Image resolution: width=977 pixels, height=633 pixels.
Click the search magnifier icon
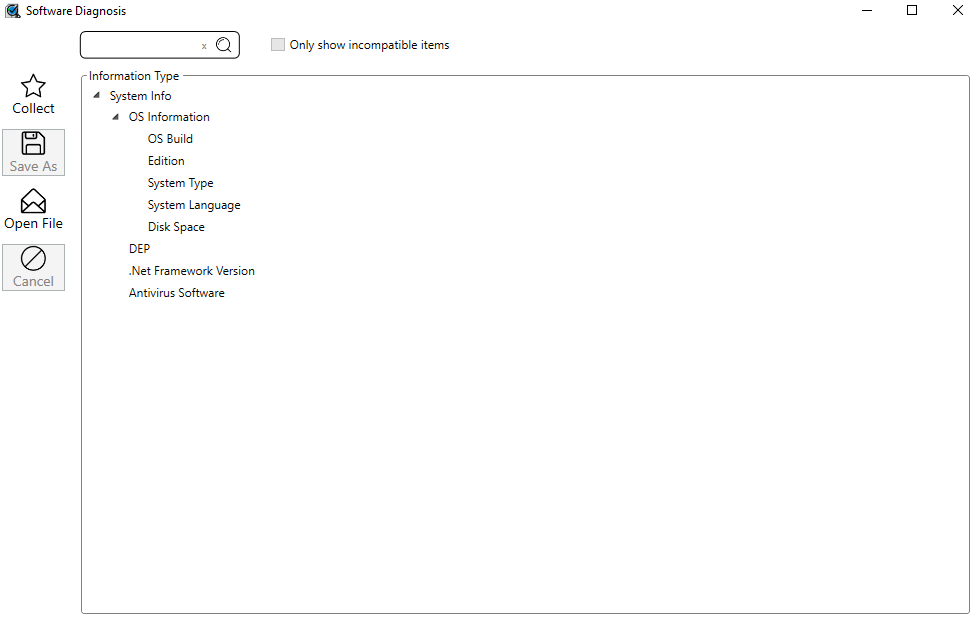coord(224,45)
